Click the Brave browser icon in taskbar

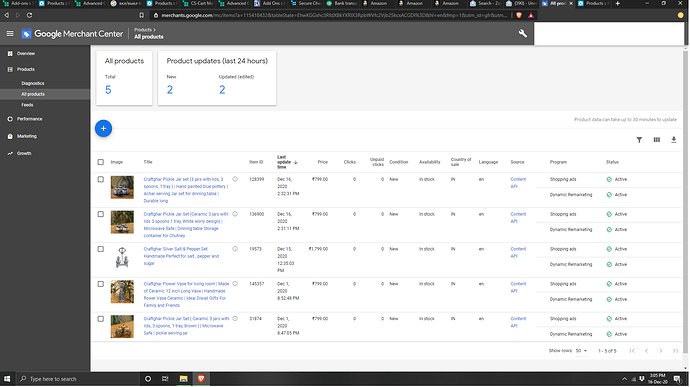pyautogui.click(x=201, y=379)
